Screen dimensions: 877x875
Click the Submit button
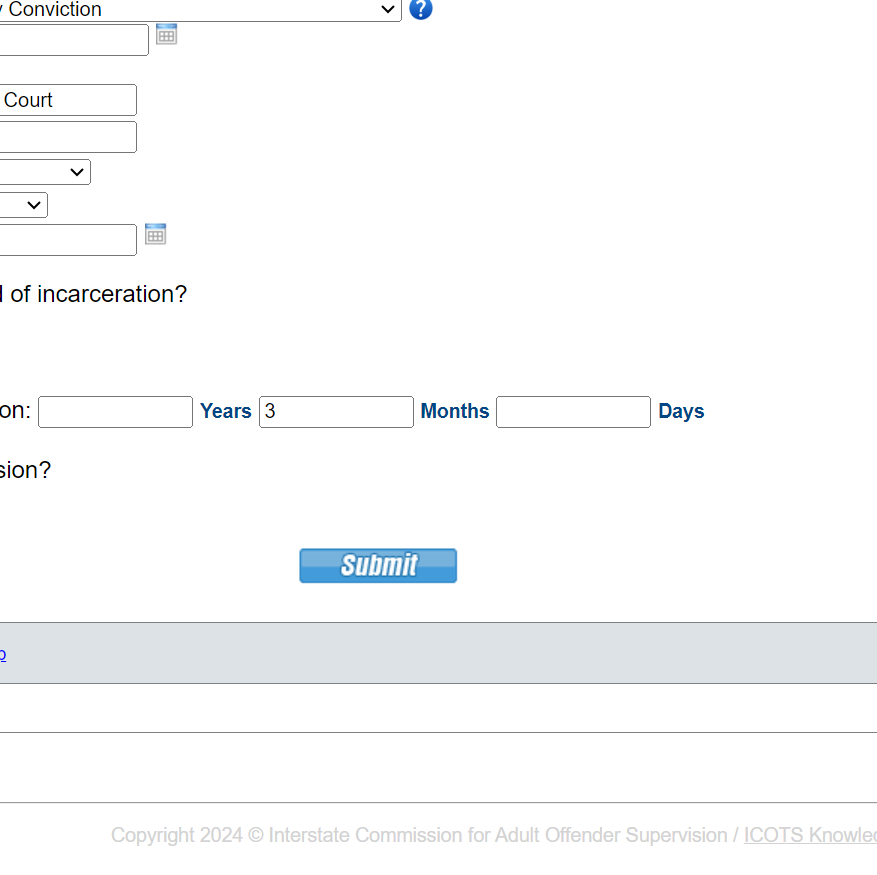[x=378, y=566]
